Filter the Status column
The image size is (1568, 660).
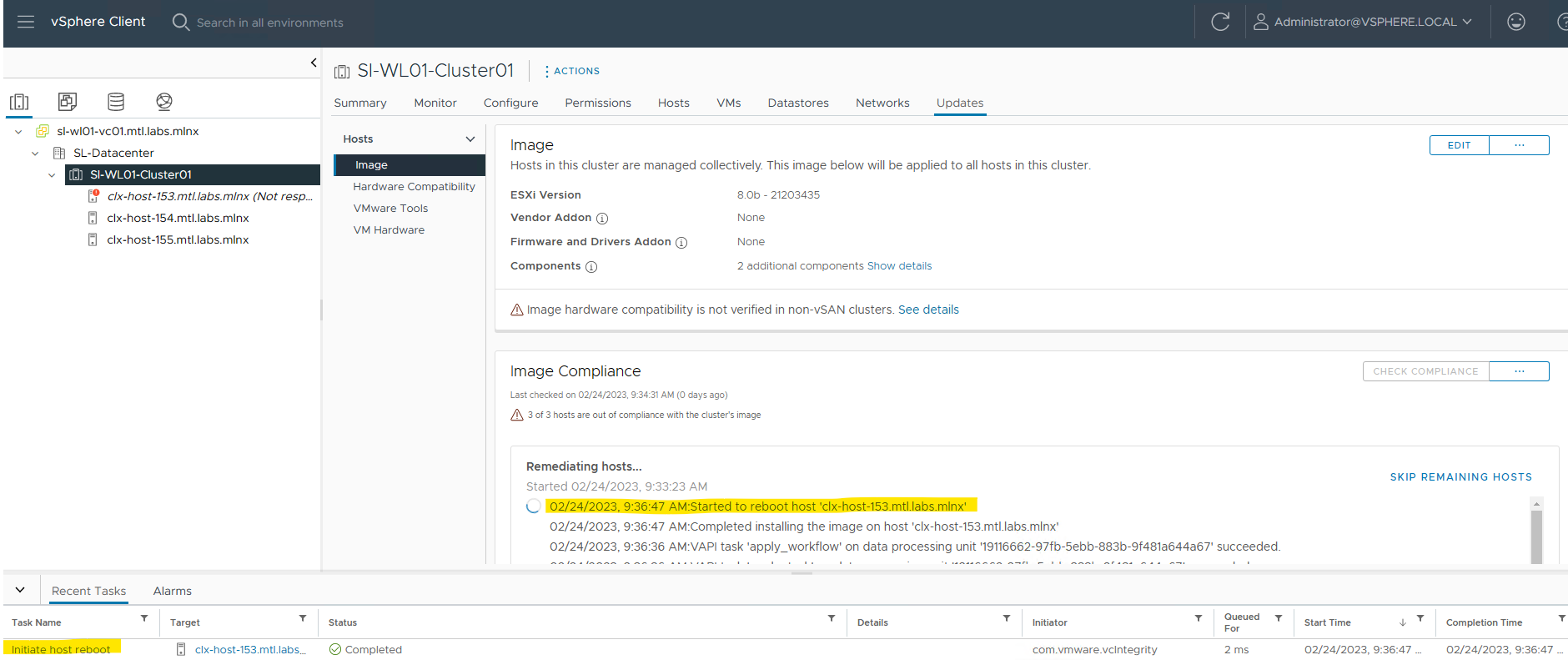(x=832, y=618)
